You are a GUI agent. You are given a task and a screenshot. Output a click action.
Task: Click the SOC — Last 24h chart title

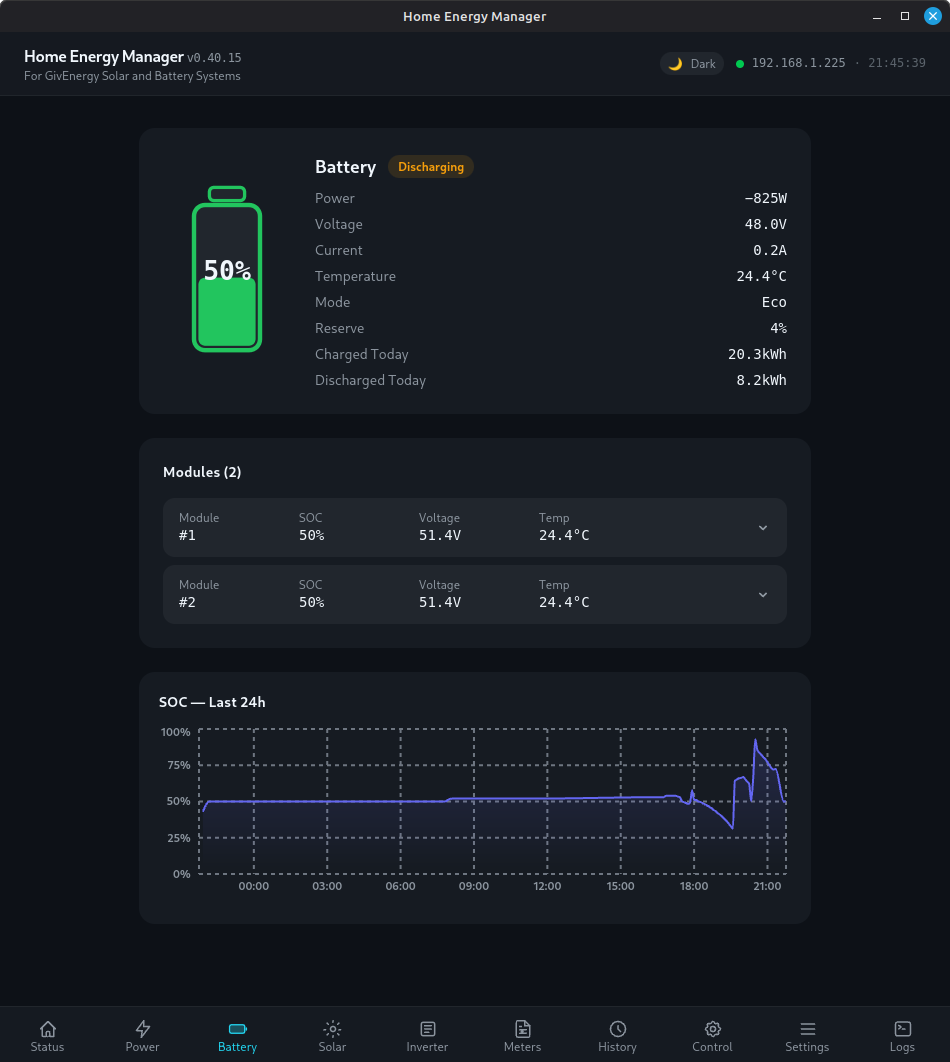(212, 702)
